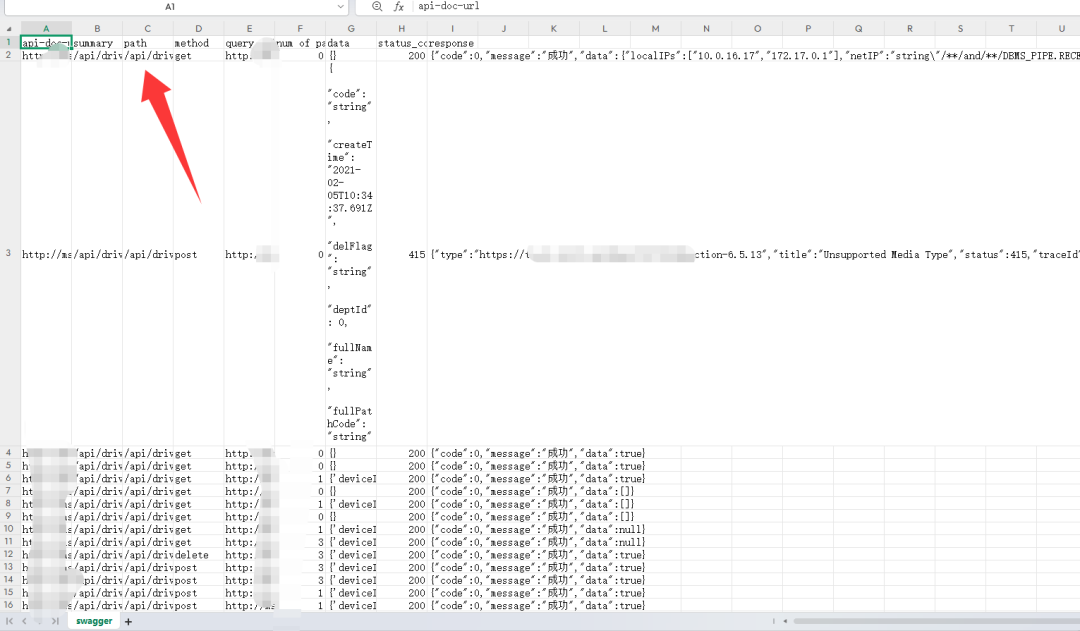Screen dimensions: 1080x631
Task: Jump to the last sheet tab arrow
Action: click(55, 621)
